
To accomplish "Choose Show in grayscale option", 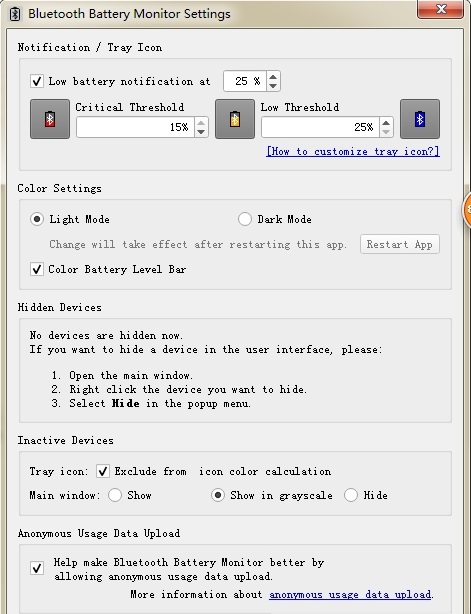I will pos(218,495).
